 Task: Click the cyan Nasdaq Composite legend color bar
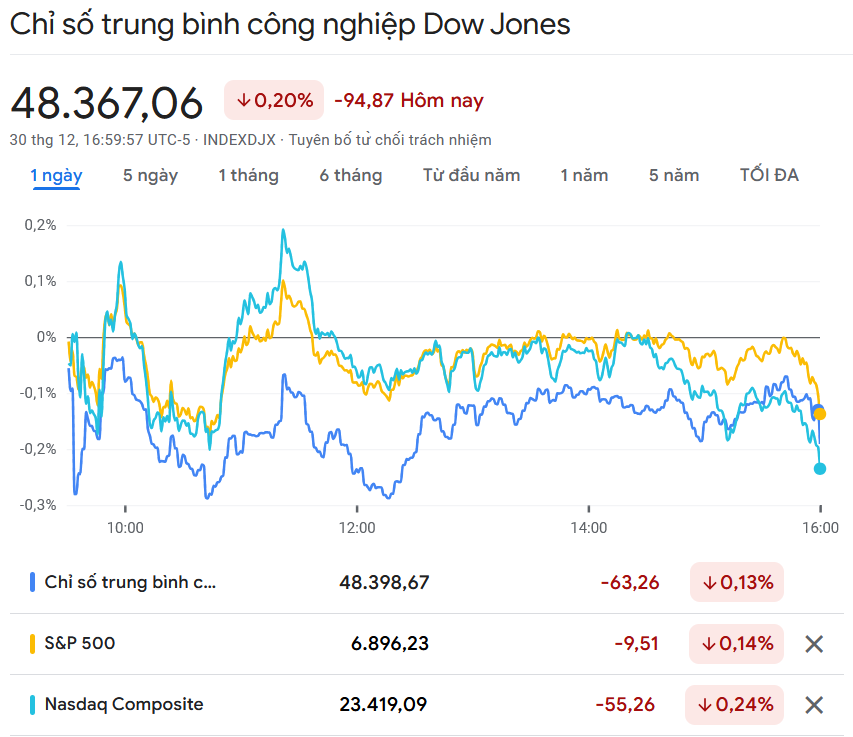coord(33,704)
